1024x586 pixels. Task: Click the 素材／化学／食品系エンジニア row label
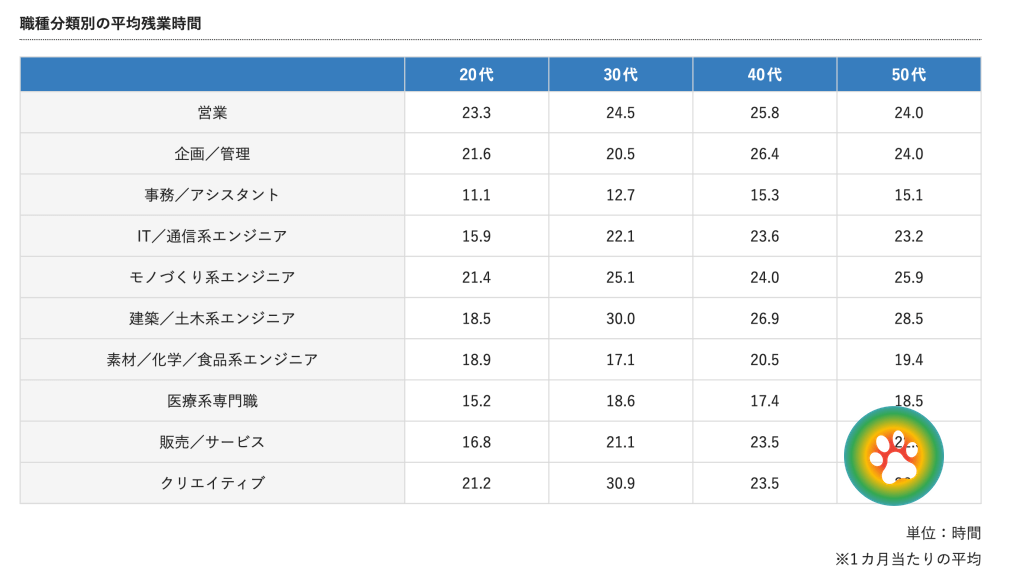pyautogui.click(x=212, y=360)
